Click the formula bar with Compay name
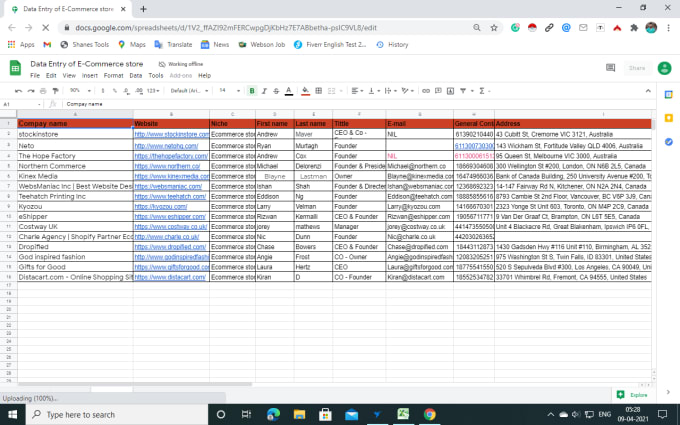680x425 pixels. coord(359,104)
